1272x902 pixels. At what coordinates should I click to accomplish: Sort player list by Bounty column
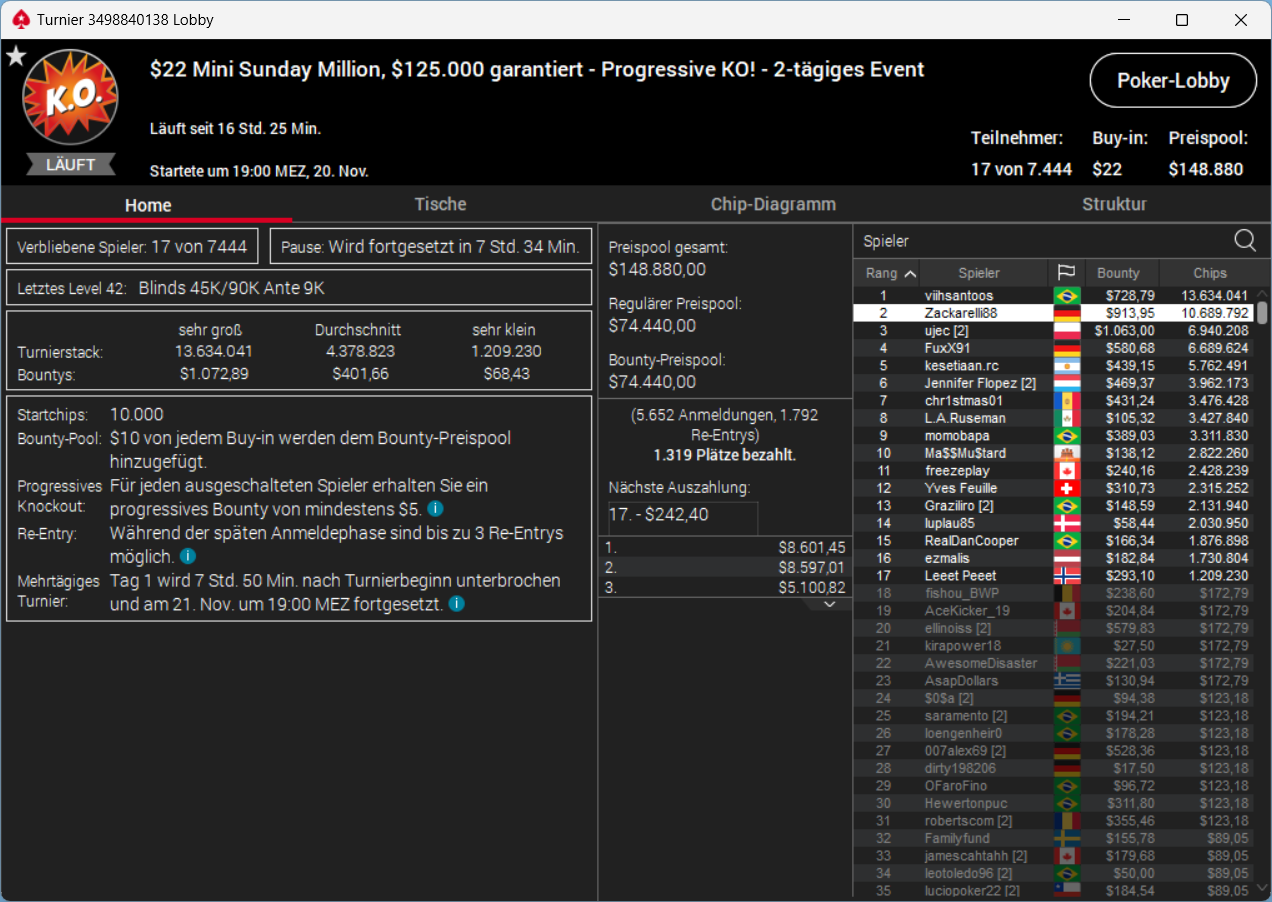coord(1118,273)
